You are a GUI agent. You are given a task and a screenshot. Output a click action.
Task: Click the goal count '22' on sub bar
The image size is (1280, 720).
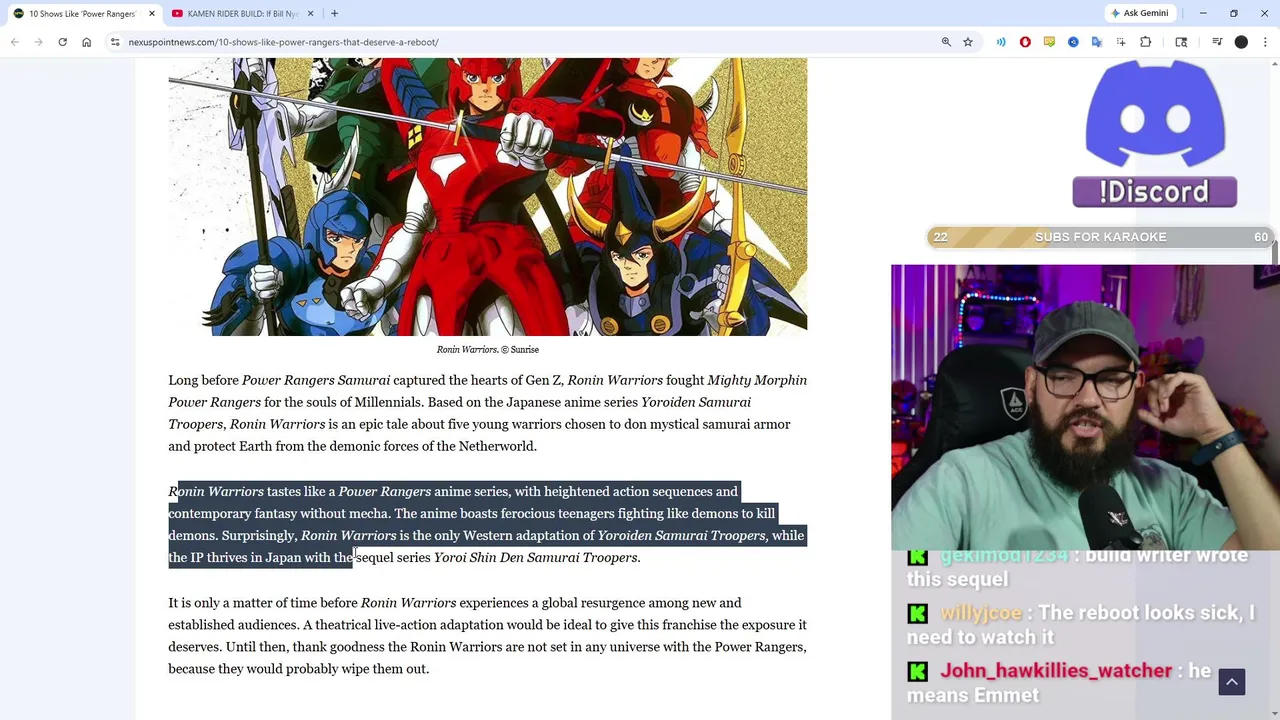(940, 237)
